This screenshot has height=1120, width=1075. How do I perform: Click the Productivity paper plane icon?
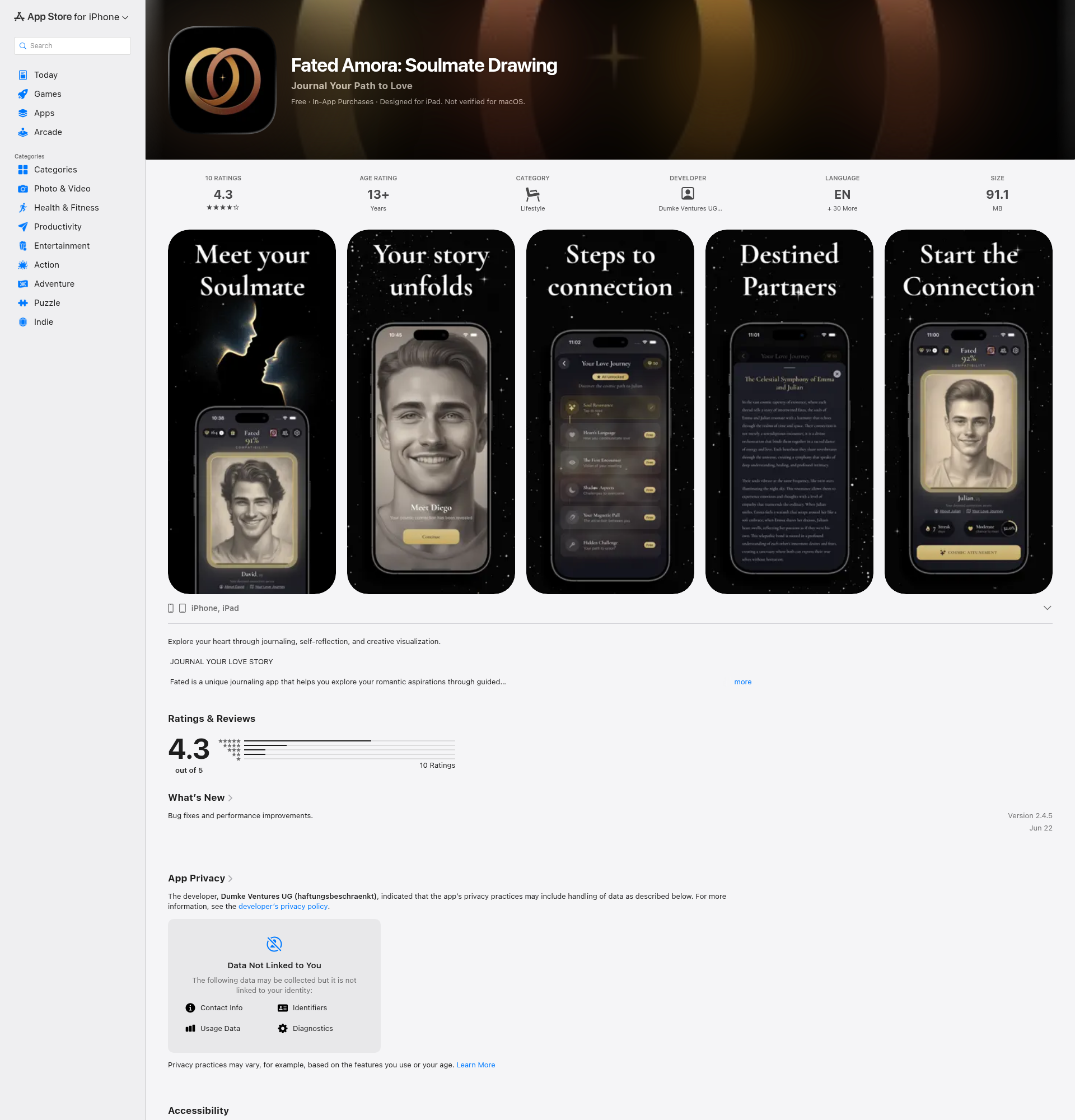click(23, 227)
